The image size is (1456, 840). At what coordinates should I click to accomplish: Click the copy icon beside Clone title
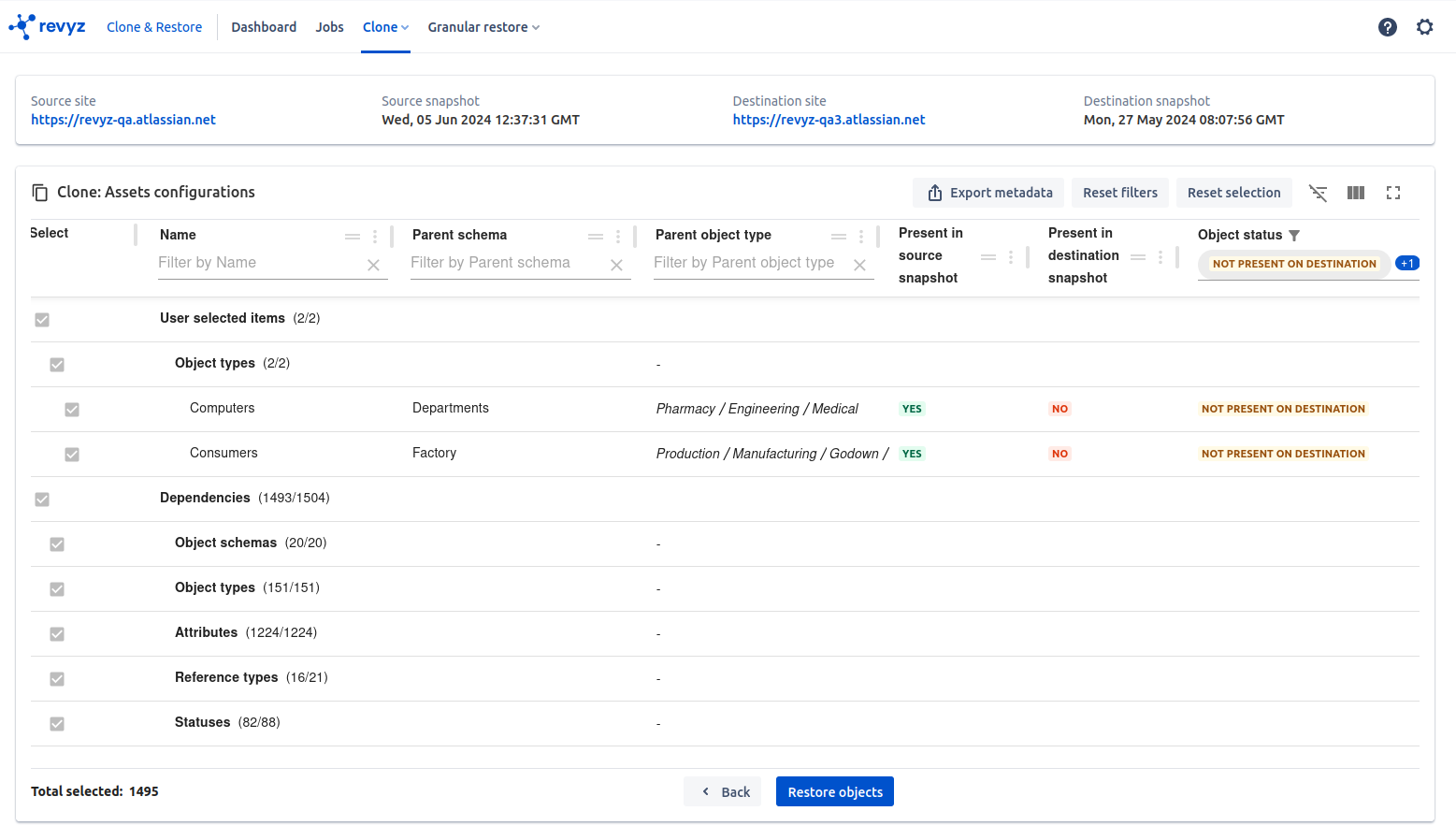pyautogui.click(x=40, y=193)
